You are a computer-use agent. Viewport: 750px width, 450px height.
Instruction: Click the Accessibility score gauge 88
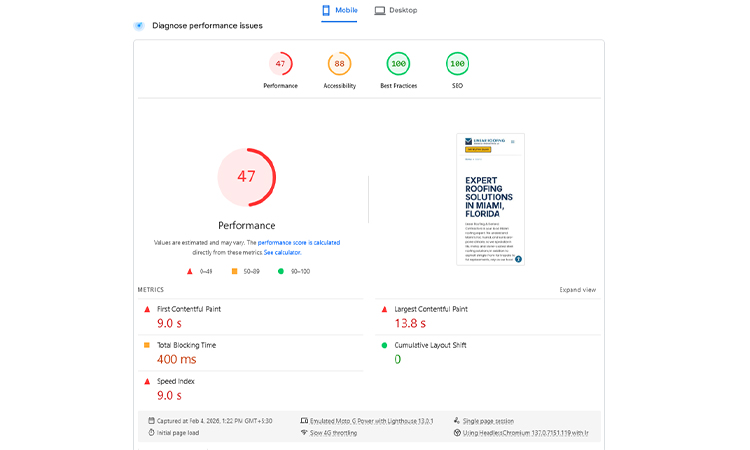(x=339, y=64)
